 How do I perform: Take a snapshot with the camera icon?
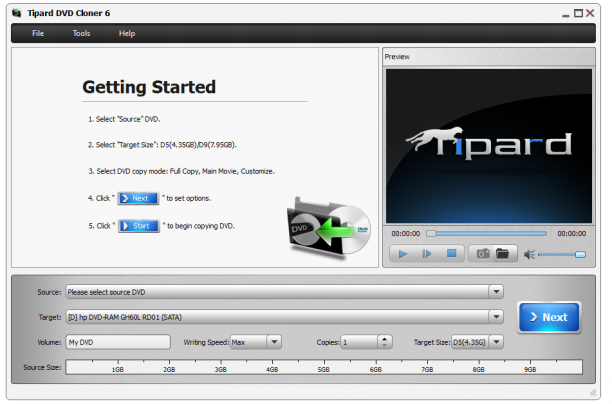tap(483, 254)
